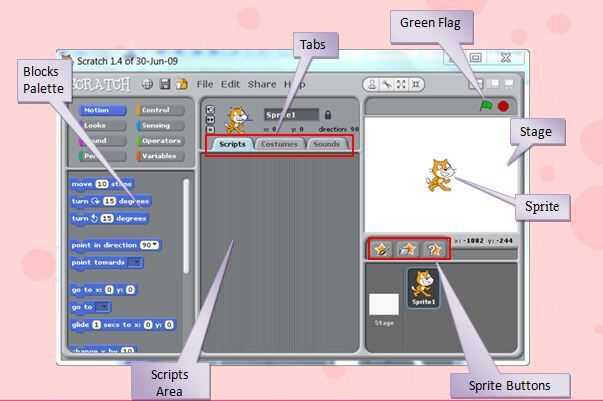This screenshot has height=401, width=603.
Task: Click the green flag to start scripts
Action: 486,106
